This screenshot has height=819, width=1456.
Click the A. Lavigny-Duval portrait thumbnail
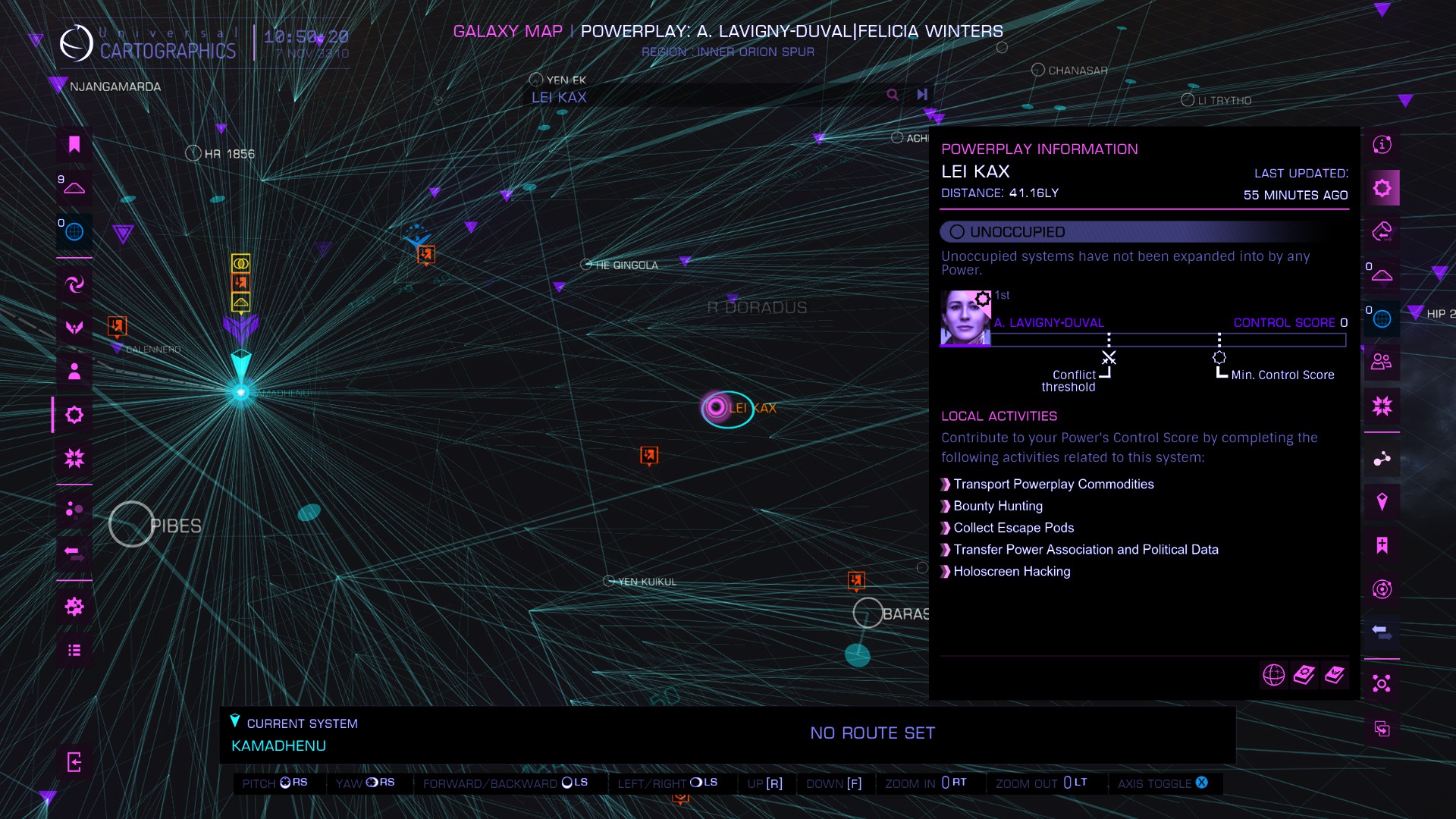[x=965, y=318]
